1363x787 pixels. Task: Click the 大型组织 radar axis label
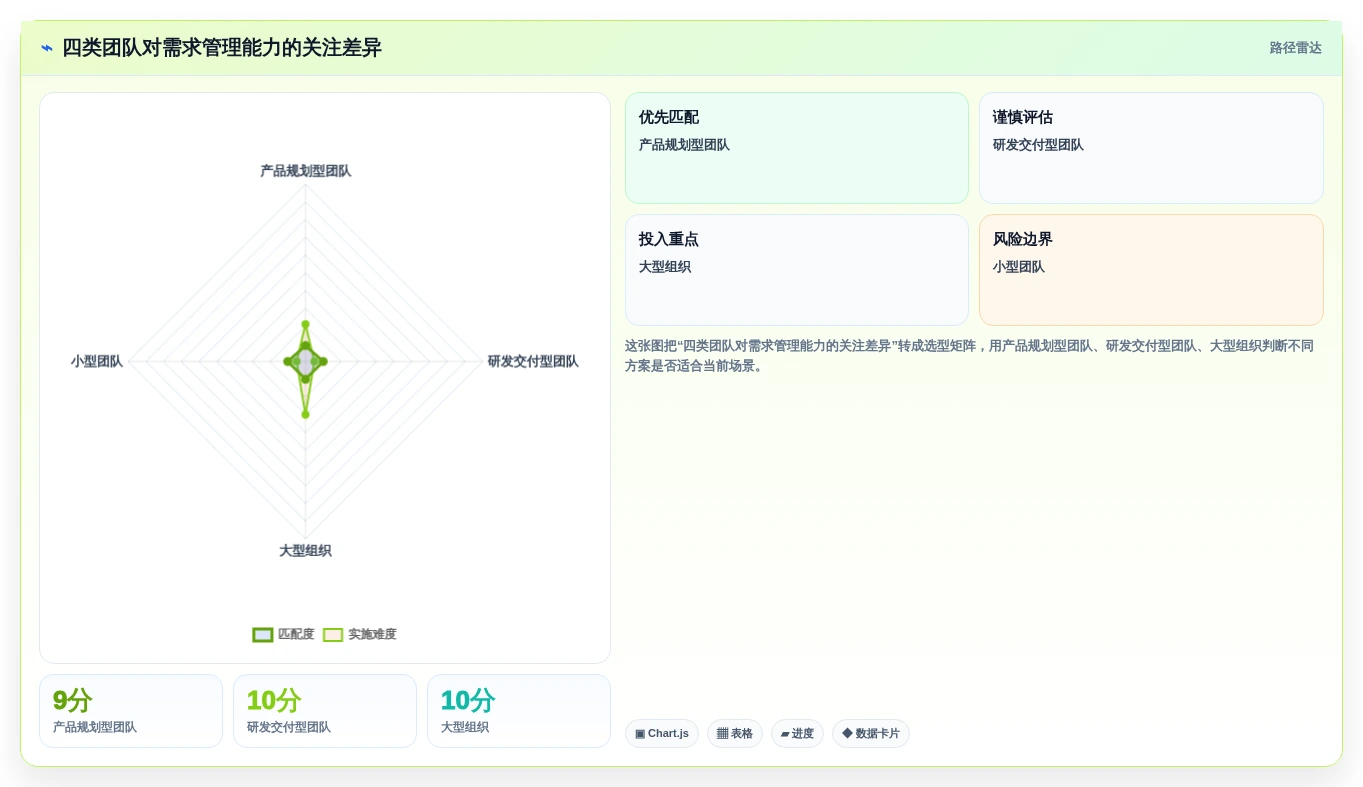tap(305, 551)
